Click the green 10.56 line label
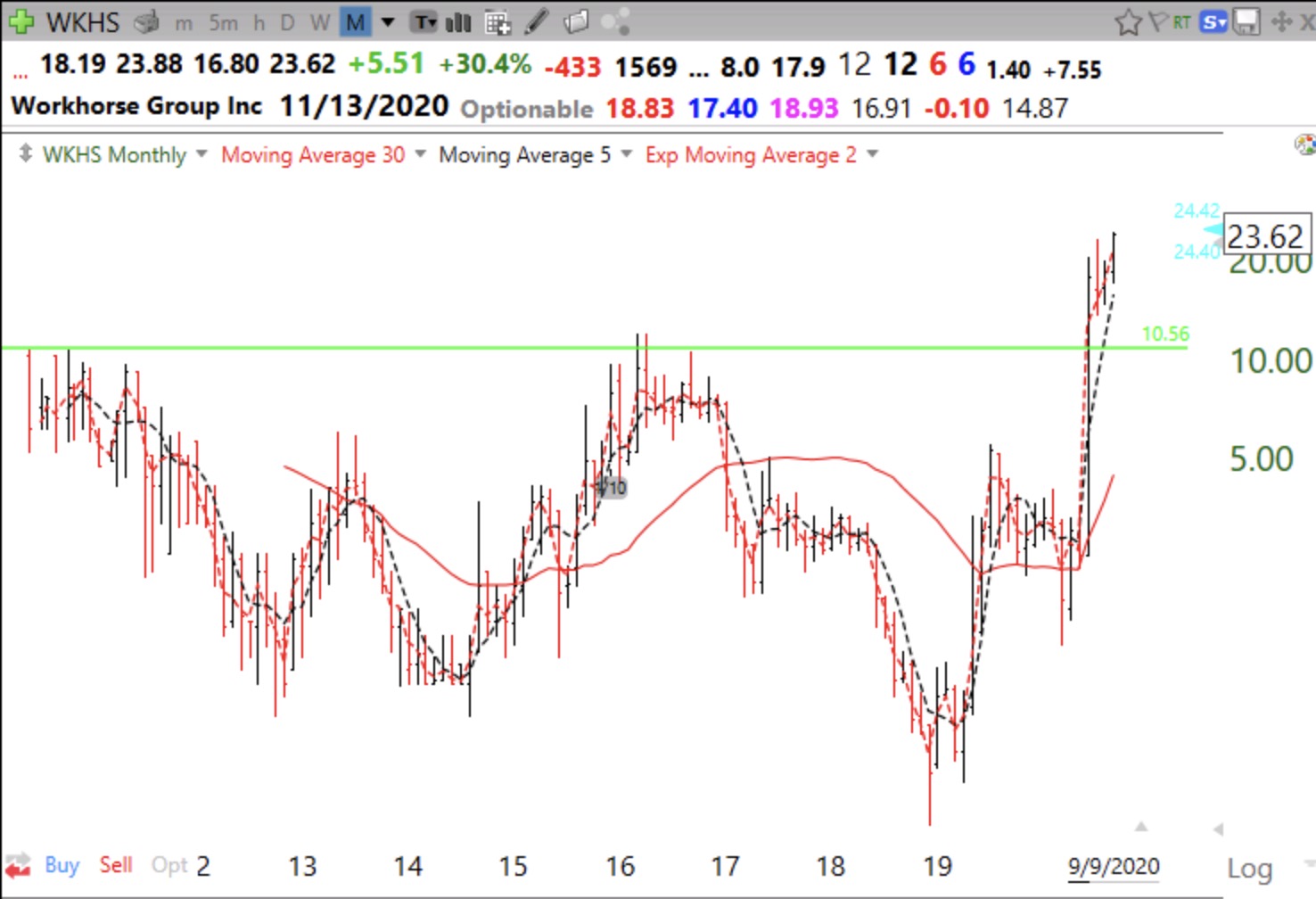 [1165, 334]
